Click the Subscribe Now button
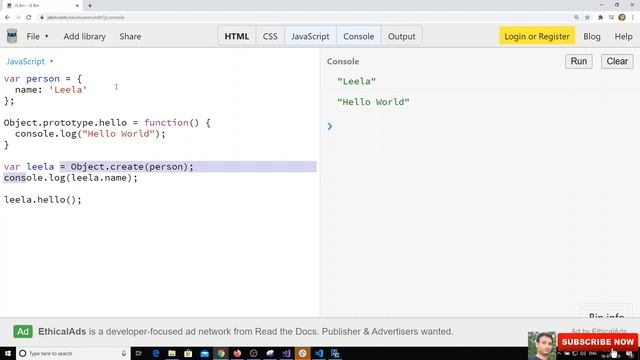 (598, 342)
